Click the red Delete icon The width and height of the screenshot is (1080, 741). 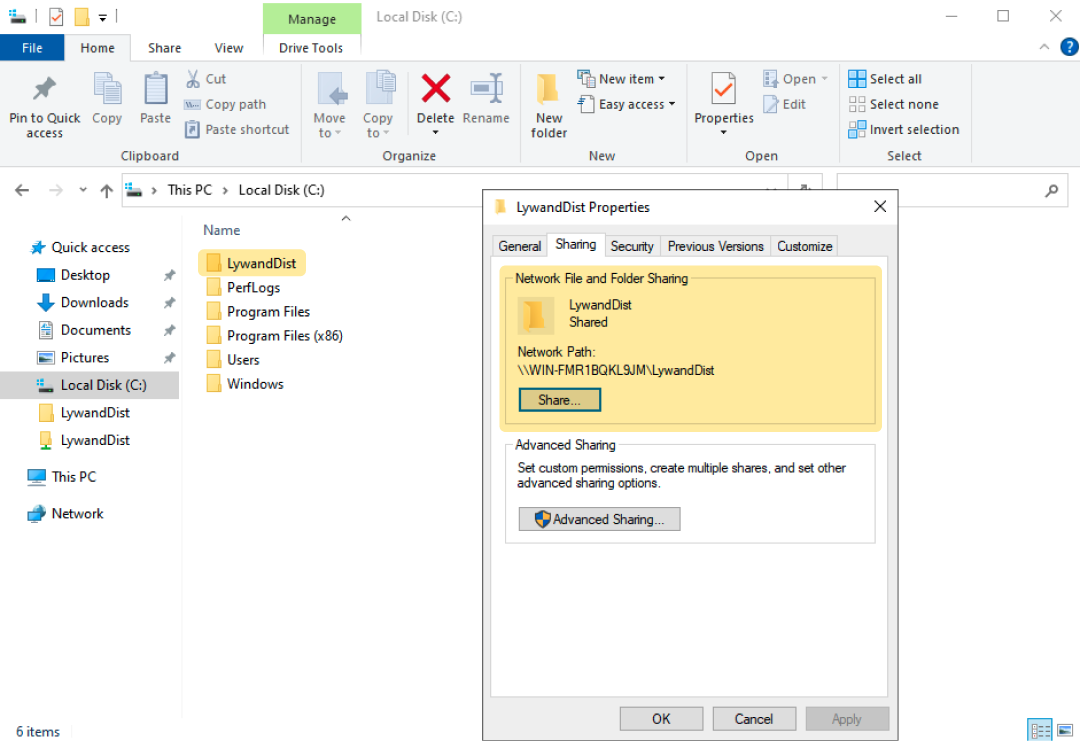click(x=435, y=89)
